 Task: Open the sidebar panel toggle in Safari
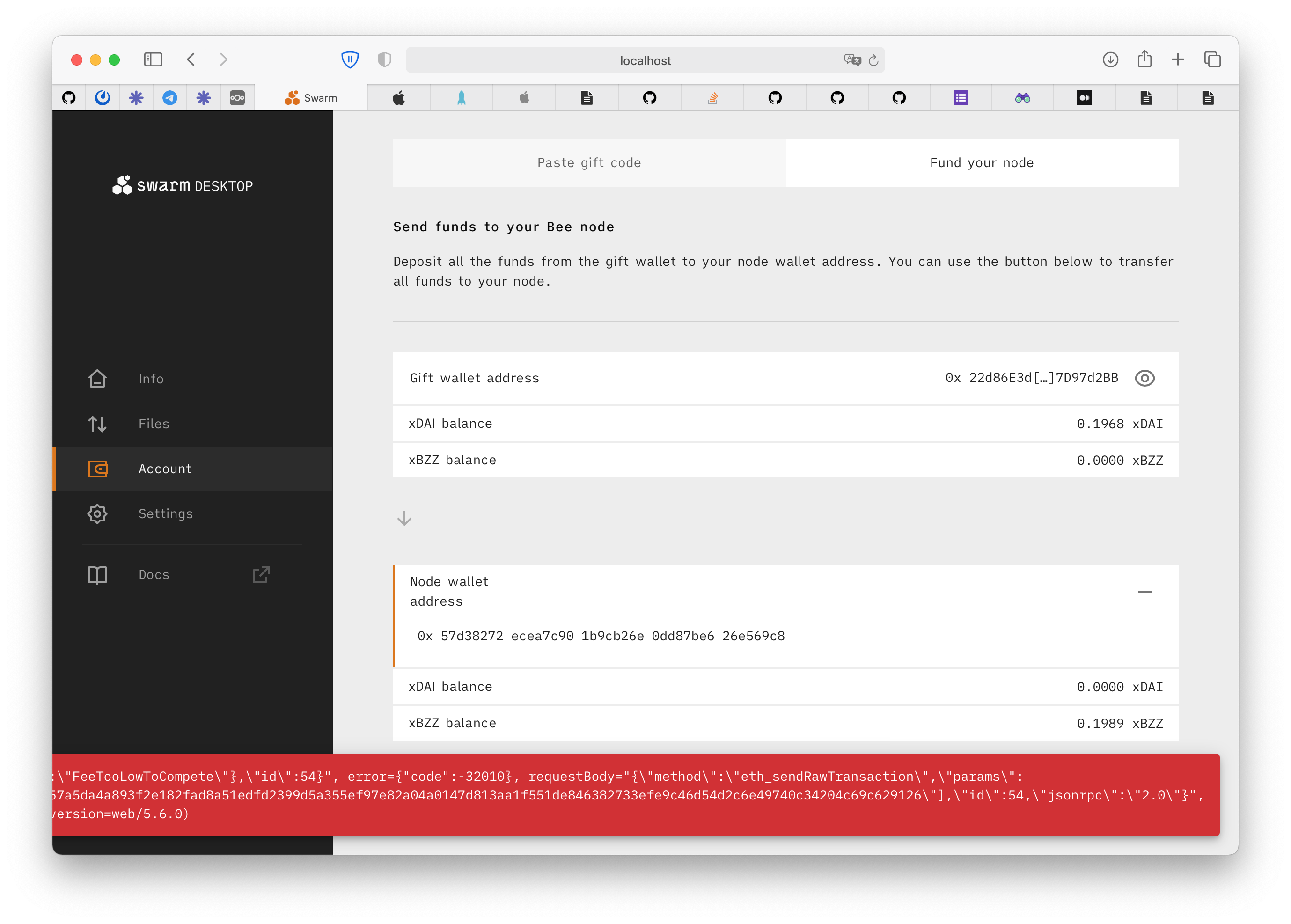[153, 60]
